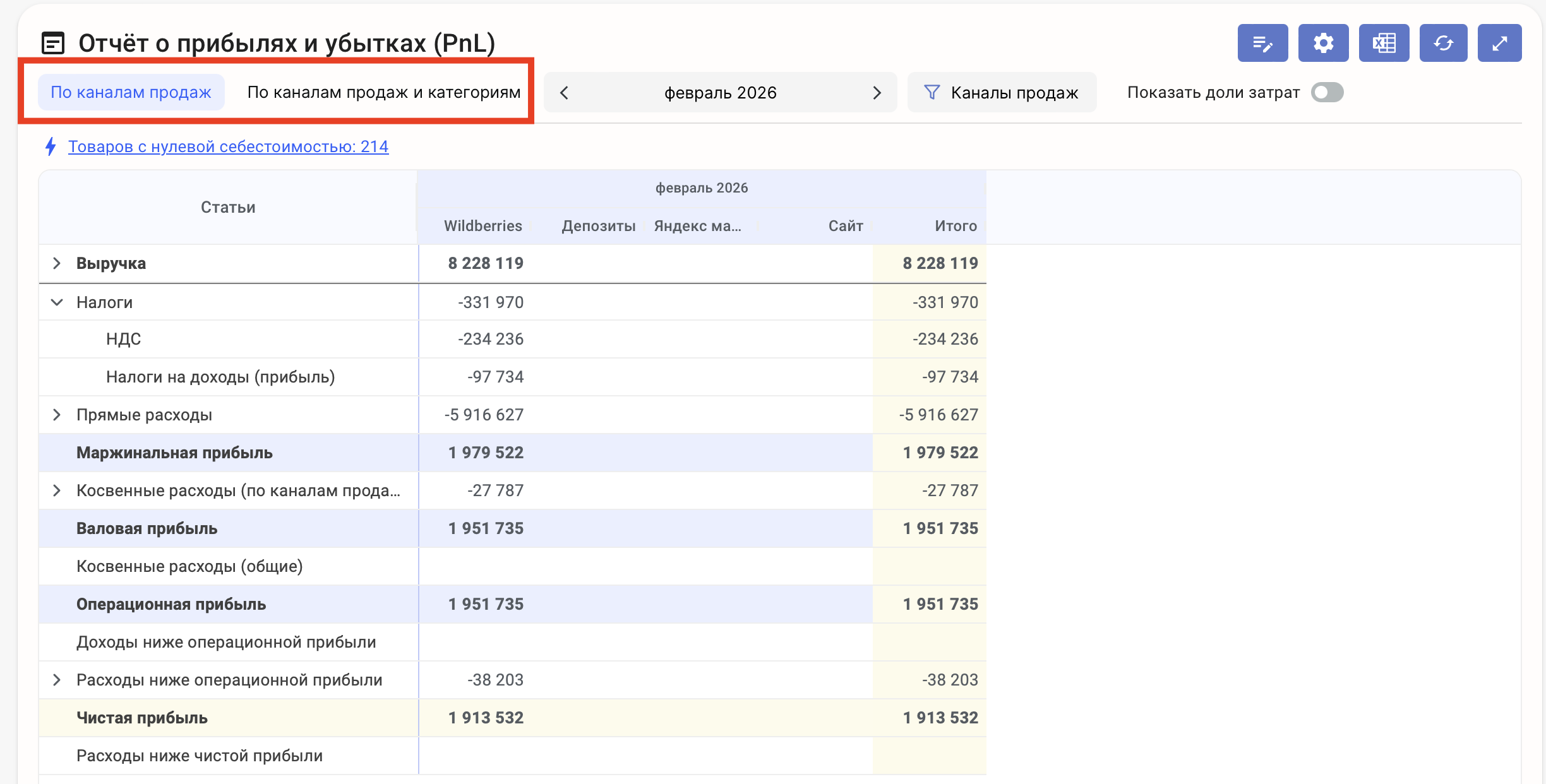Open the zero cost products link
Screen dimensions: 1546x784
(x=228, y=146)
